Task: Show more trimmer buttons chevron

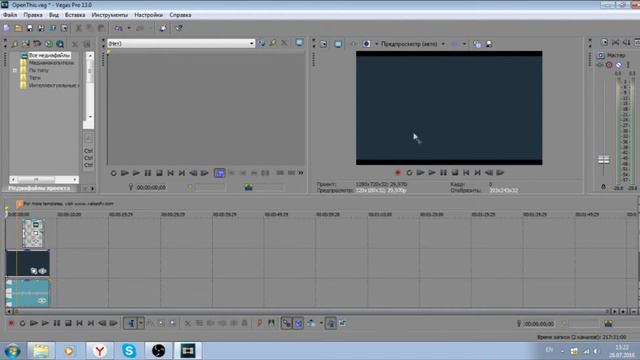Action: point(301,173)
